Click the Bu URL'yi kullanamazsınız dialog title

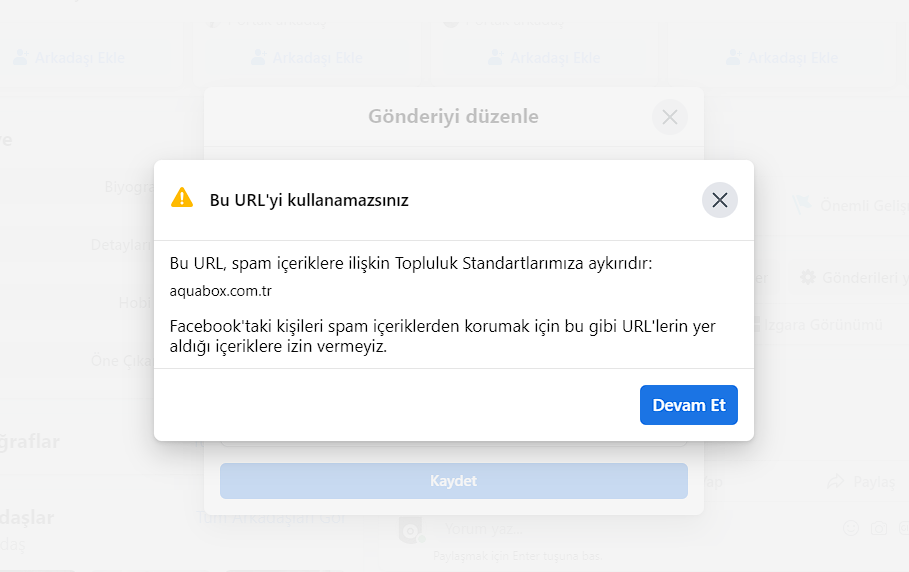pos(309,200)
